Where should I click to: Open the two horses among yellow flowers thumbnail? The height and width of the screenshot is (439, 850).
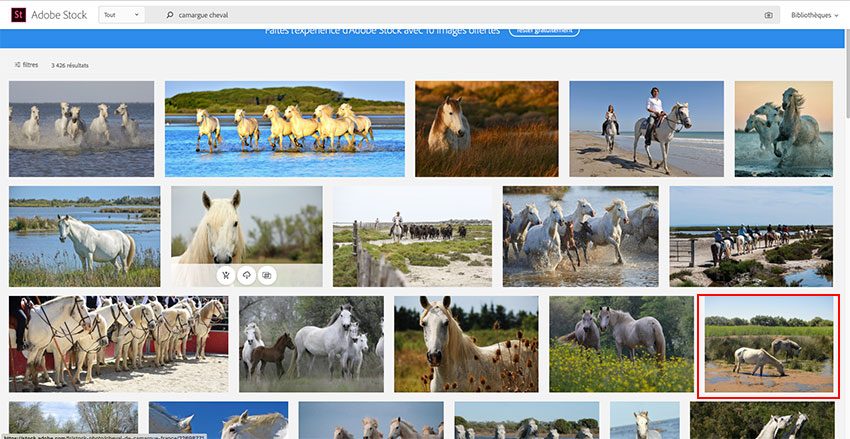(621, 344)
